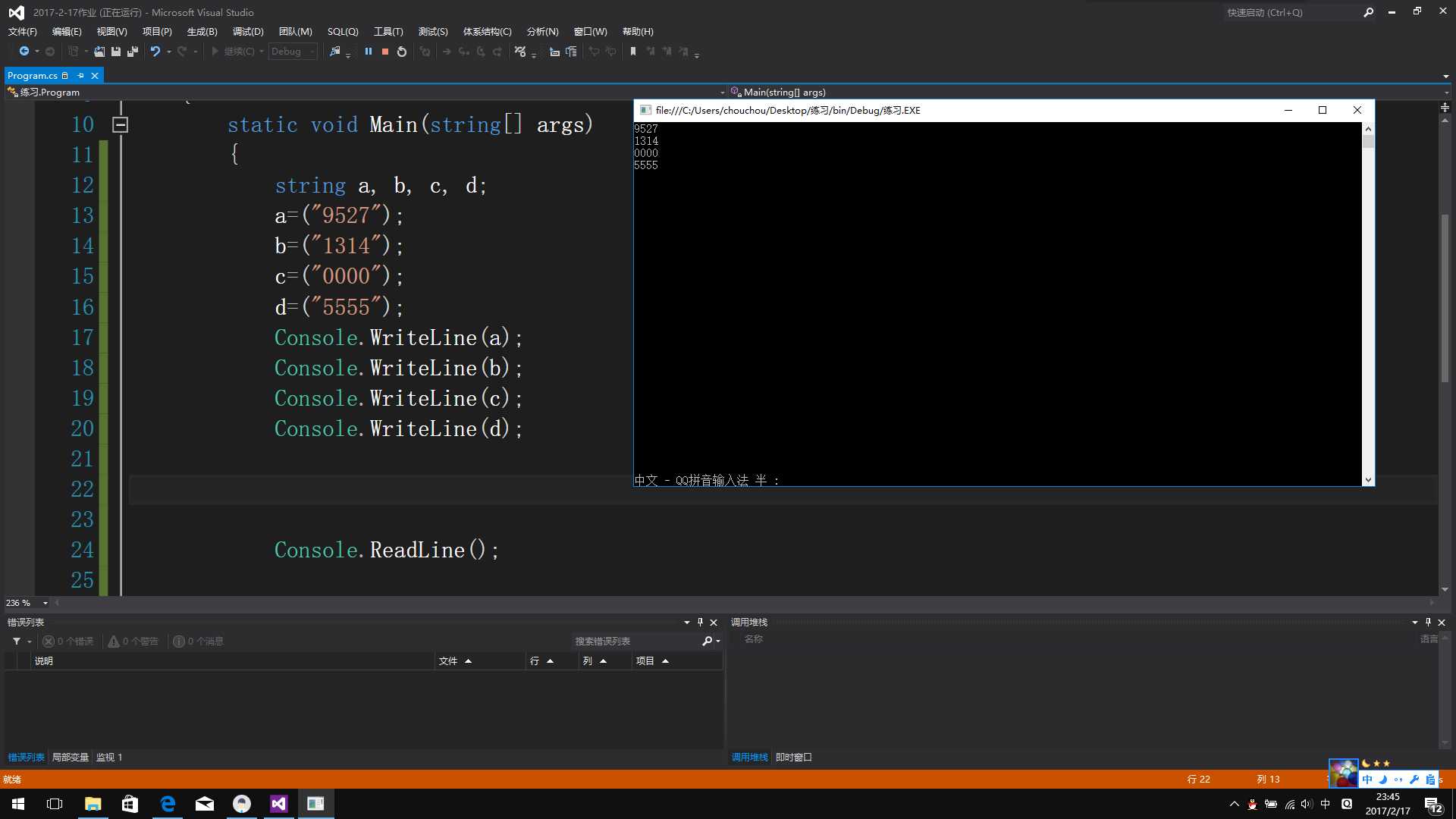The height and width of the screenshot is (819, 1456).
Task: Collapse the Main method outline box
Action: [120, 124]
